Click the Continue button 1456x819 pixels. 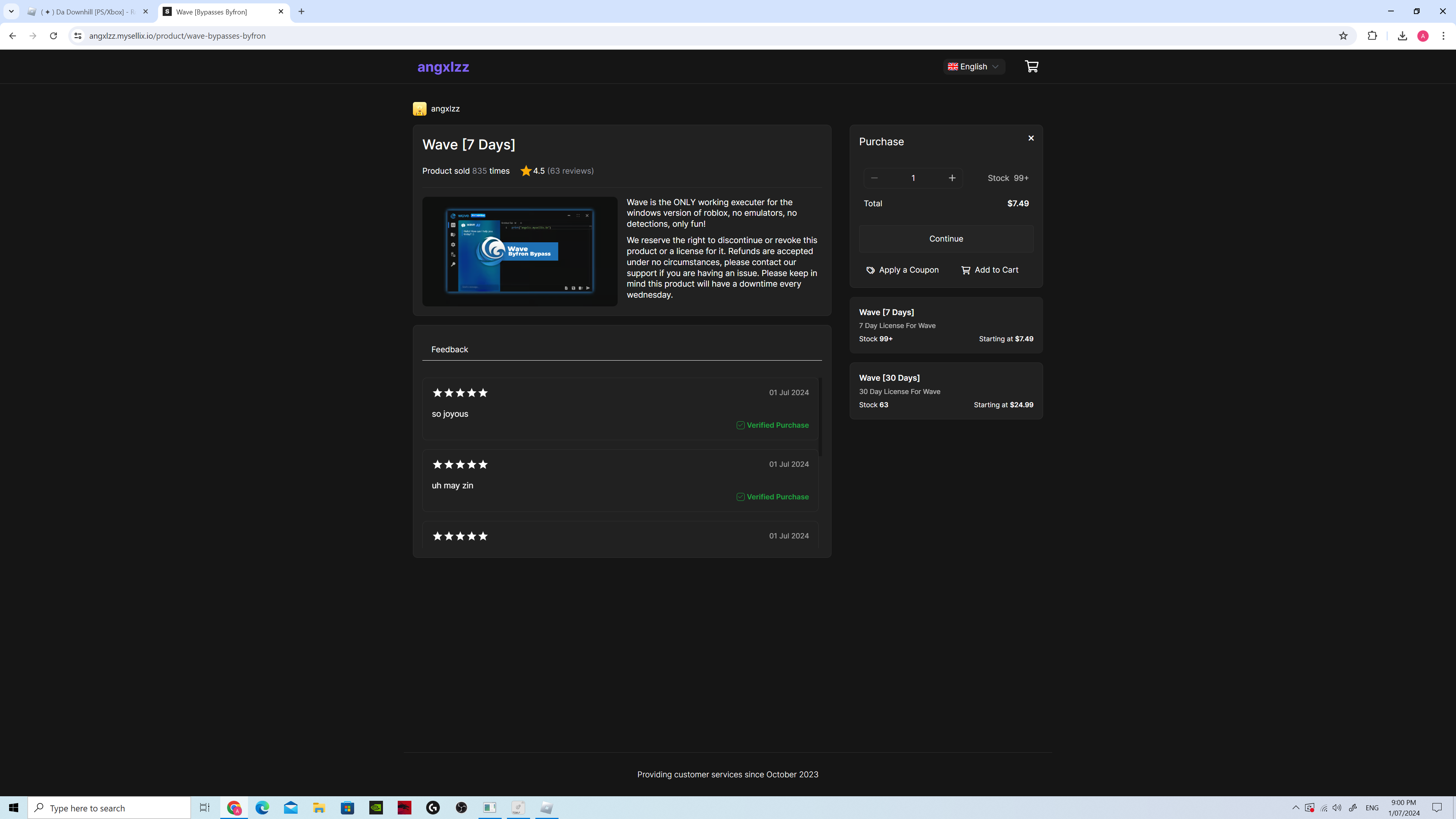[946, 238]
